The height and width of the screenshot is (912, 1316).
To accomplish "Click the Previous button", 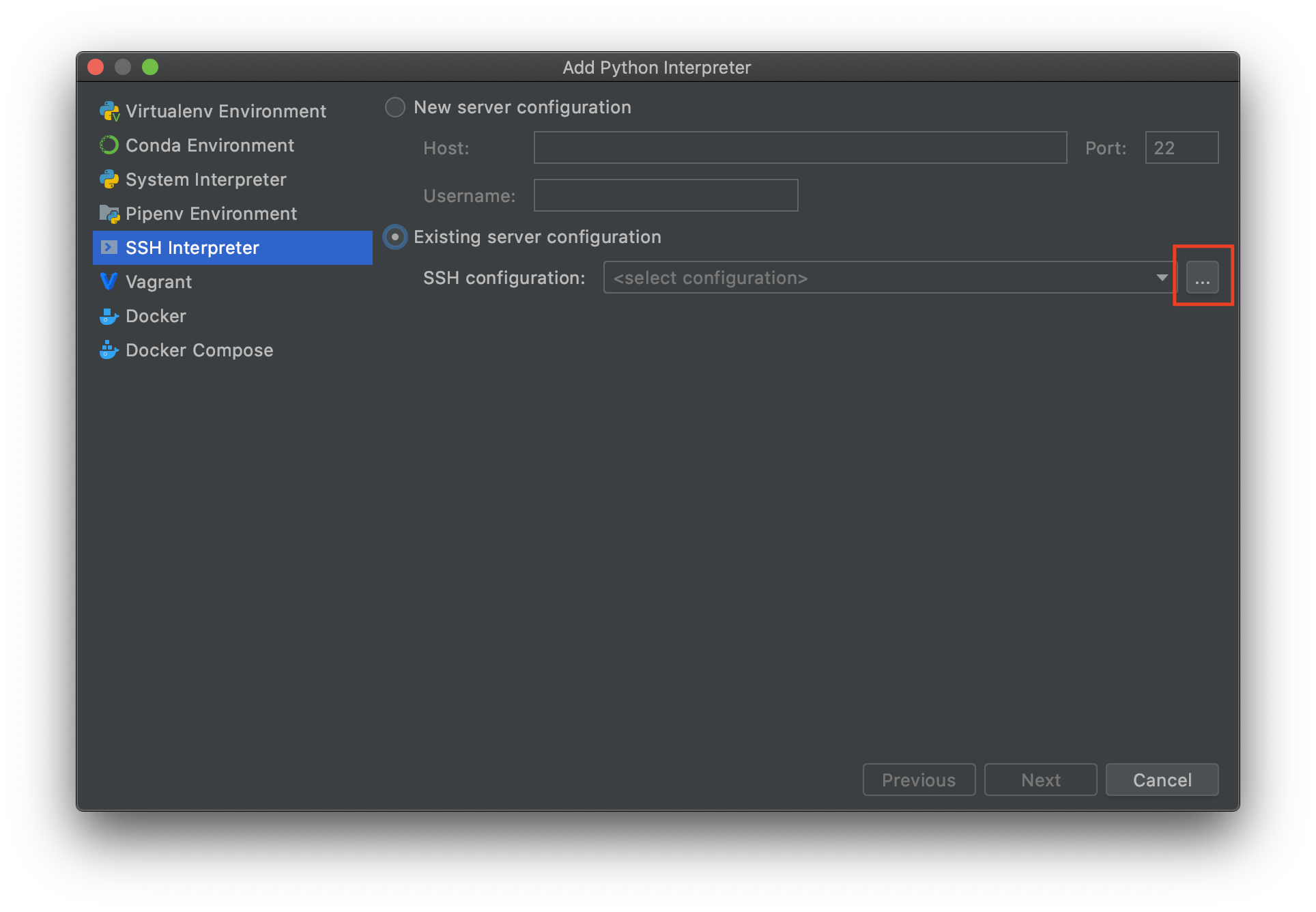I will coord(919,780).
